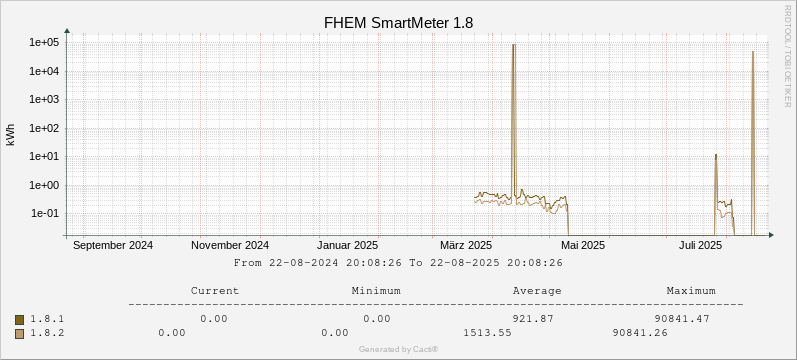
Task: Click the Maximum column header
Action: (691, 291)
